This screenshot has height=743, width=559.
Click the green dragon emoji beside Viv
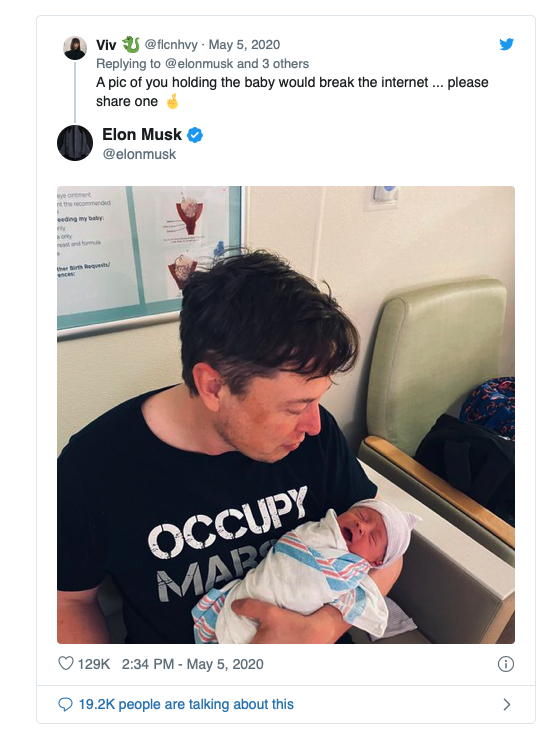[x=131, y=45]
